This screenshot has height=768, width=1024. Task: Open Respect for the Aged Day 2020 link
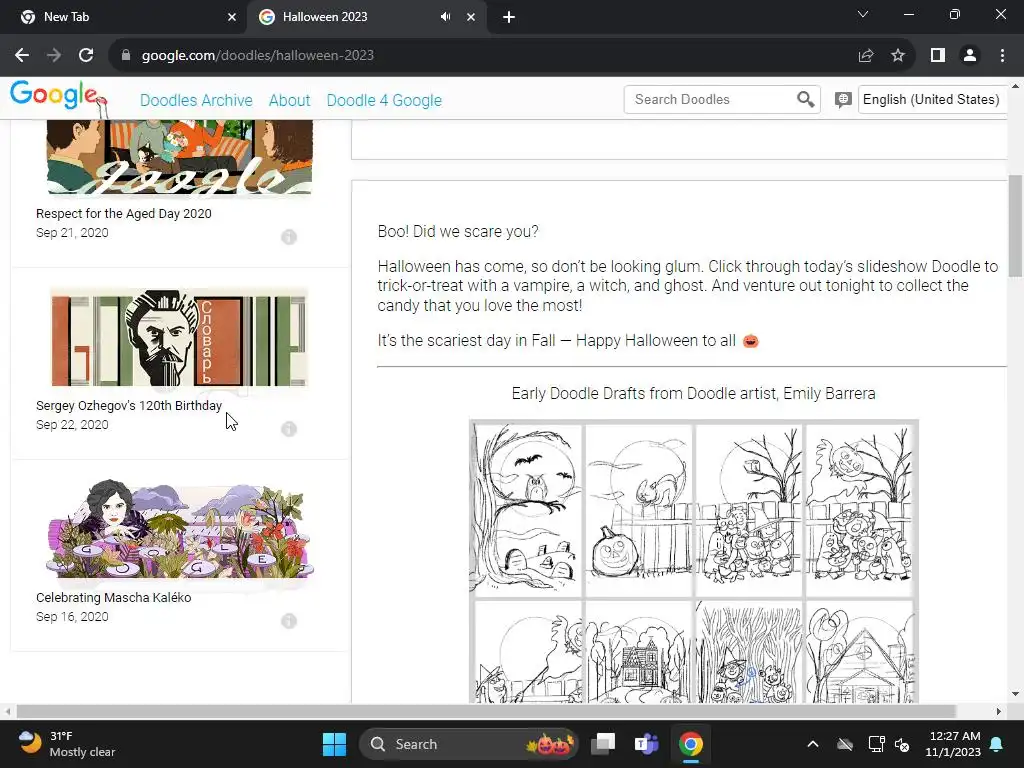(x=123, y=214)
